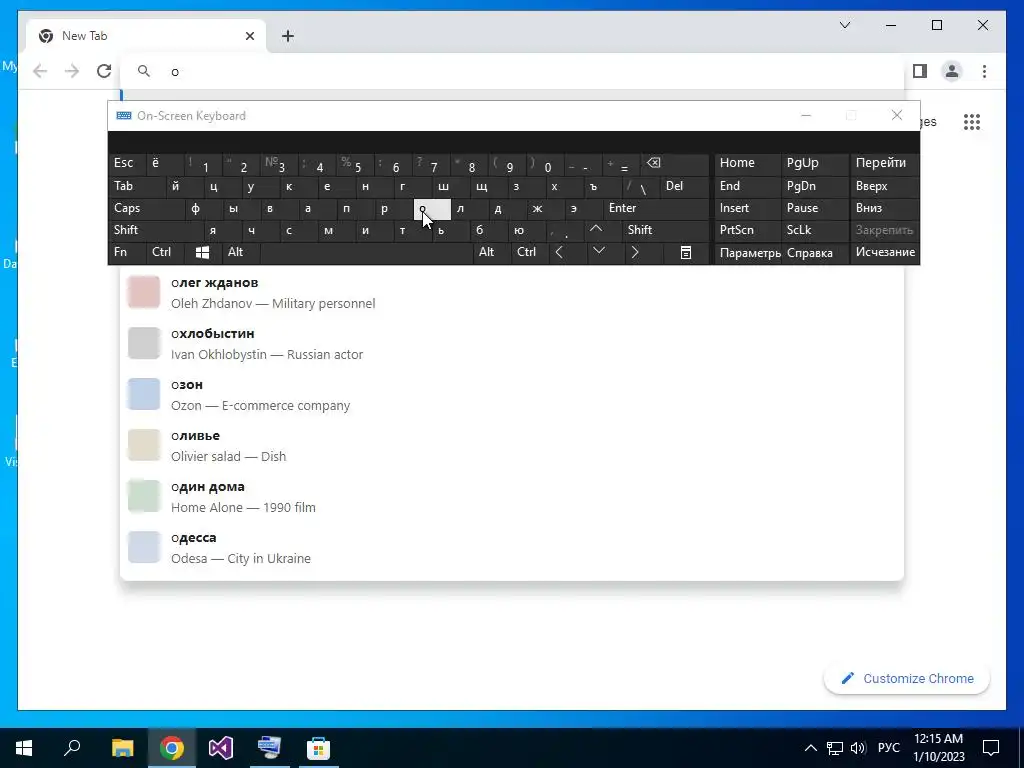Click the о key on keyboard
The height and width of the screenshot is (768, 1024).
432,209
